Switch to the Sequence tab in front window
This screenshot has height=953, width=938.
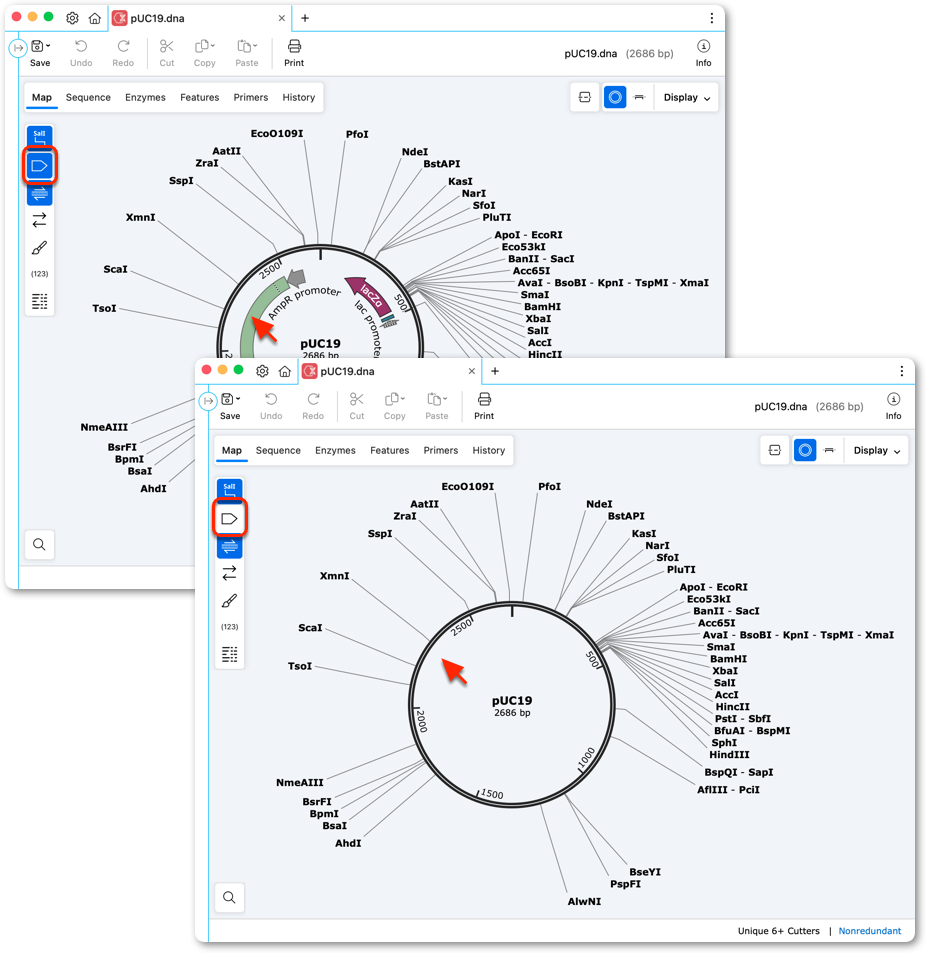click(278, 450)
